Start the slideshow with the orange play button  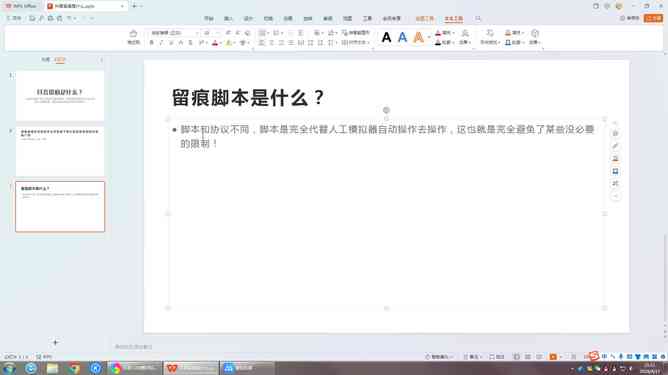[x=553, y=357]
